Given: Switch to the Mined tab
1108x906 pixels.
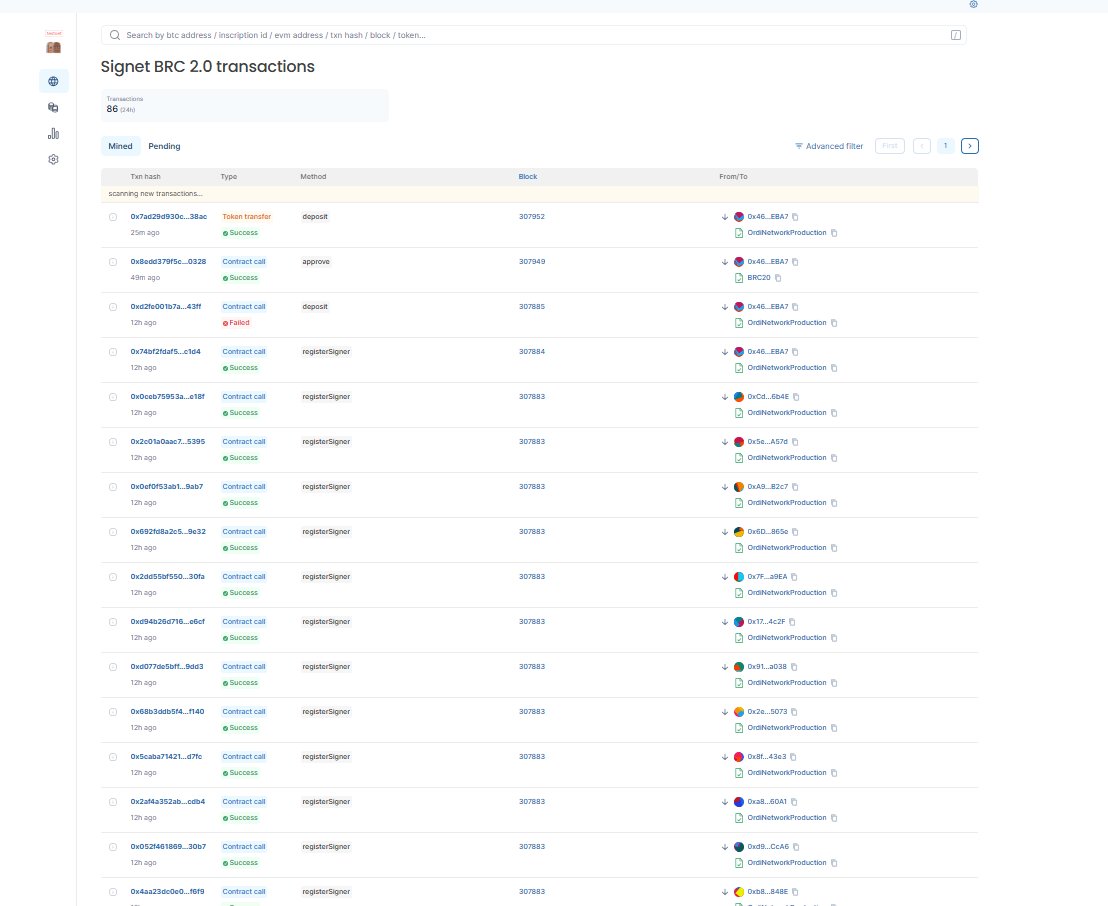Looking at the screenshot, I should coord(120,146).
